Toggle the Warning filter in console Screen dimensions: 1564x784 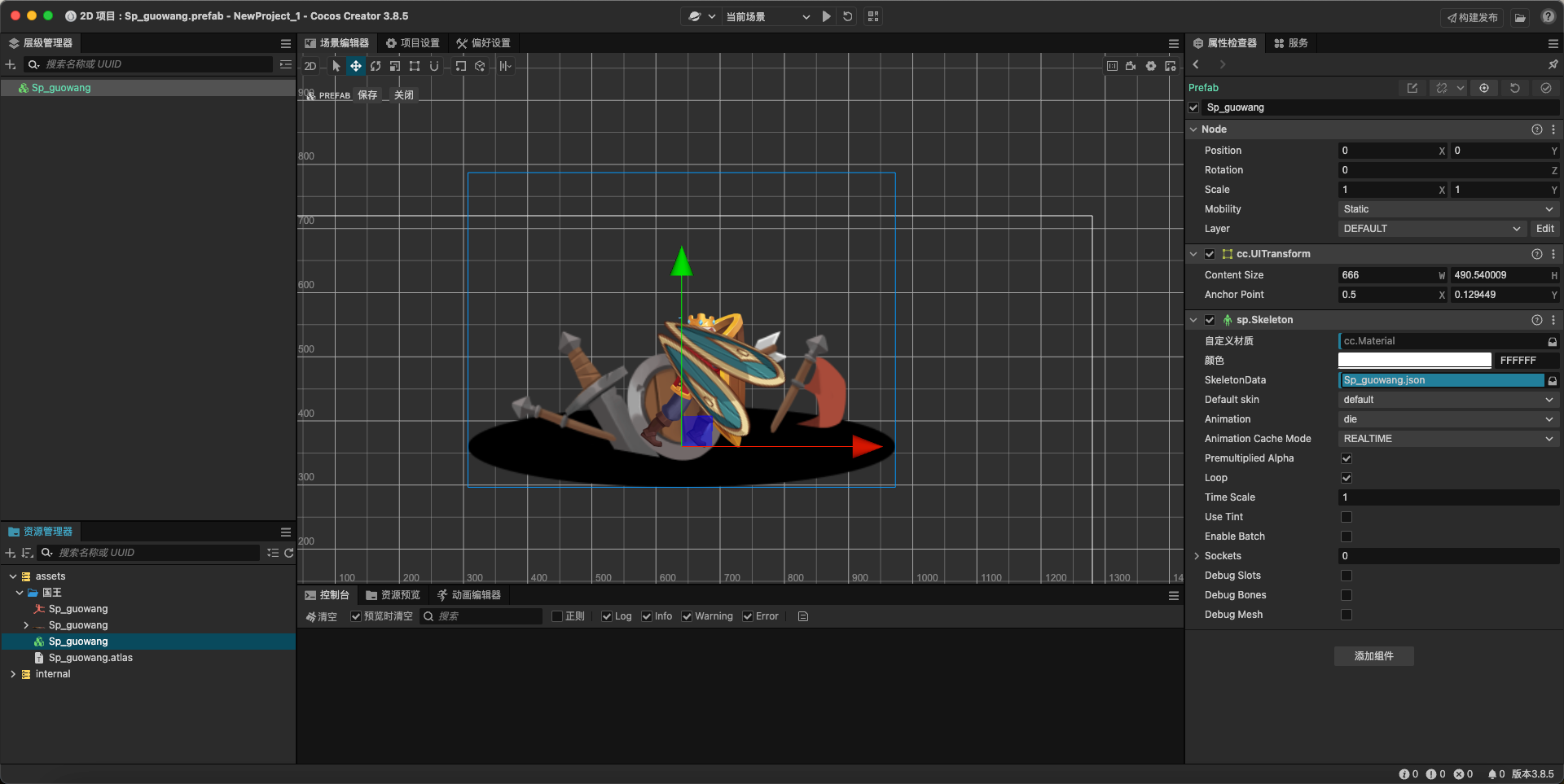[687, 616]
